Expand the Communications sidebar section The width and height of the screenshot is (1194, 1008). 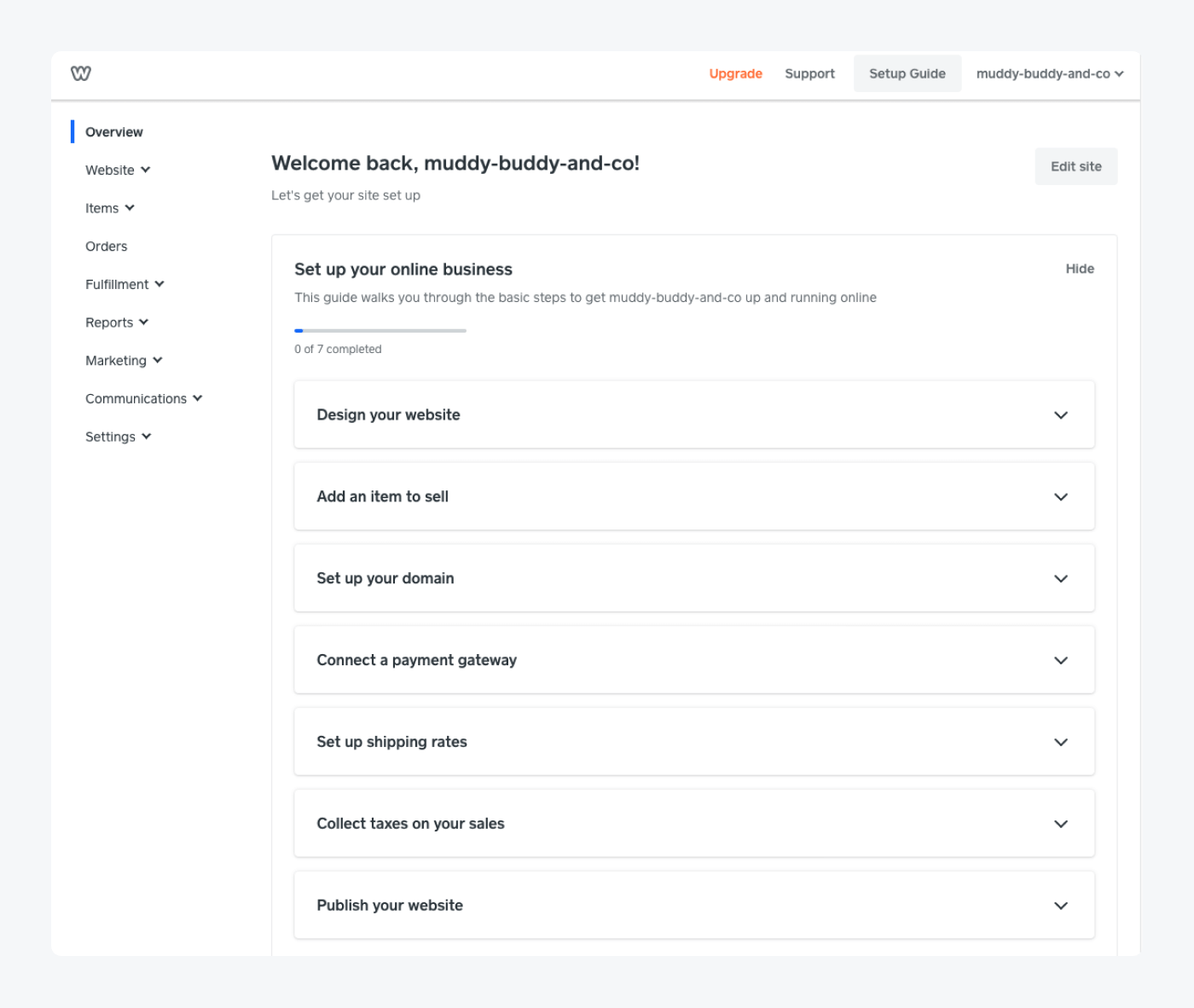(143, 398)
